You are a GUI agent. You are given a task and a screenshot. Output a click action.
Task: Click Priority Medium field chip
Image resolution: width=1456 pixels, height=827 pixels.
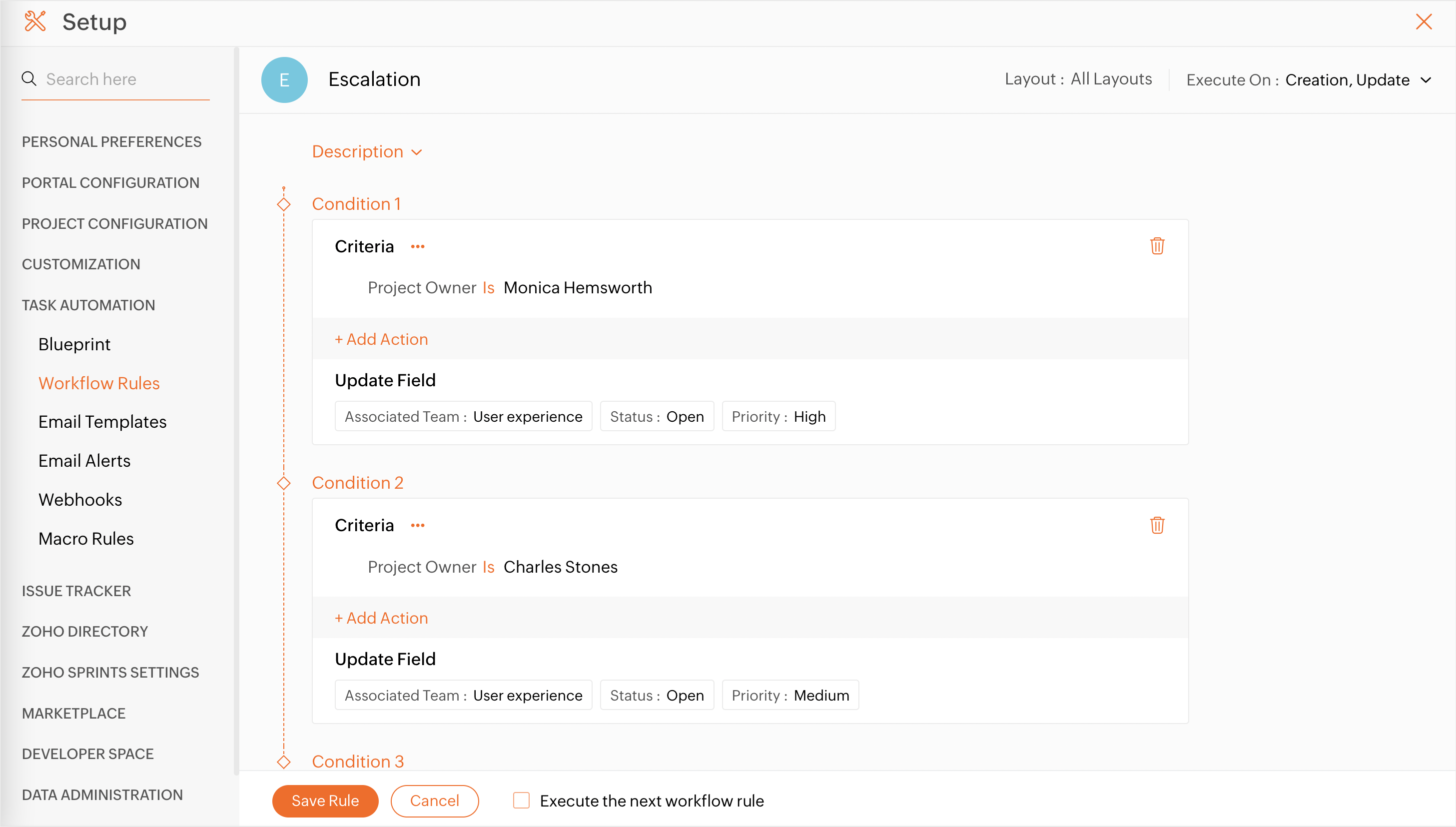(790, 695)
